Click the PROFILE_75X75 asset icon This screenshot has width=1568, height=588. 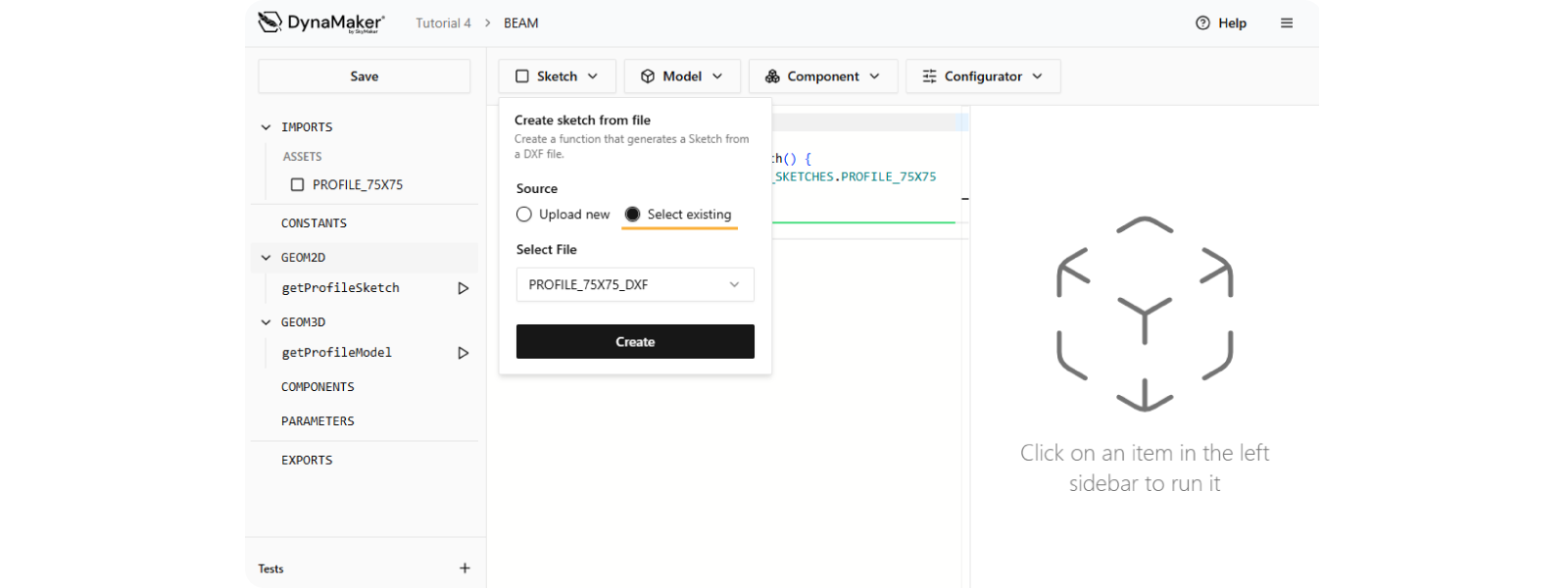[x=297, y=184]
